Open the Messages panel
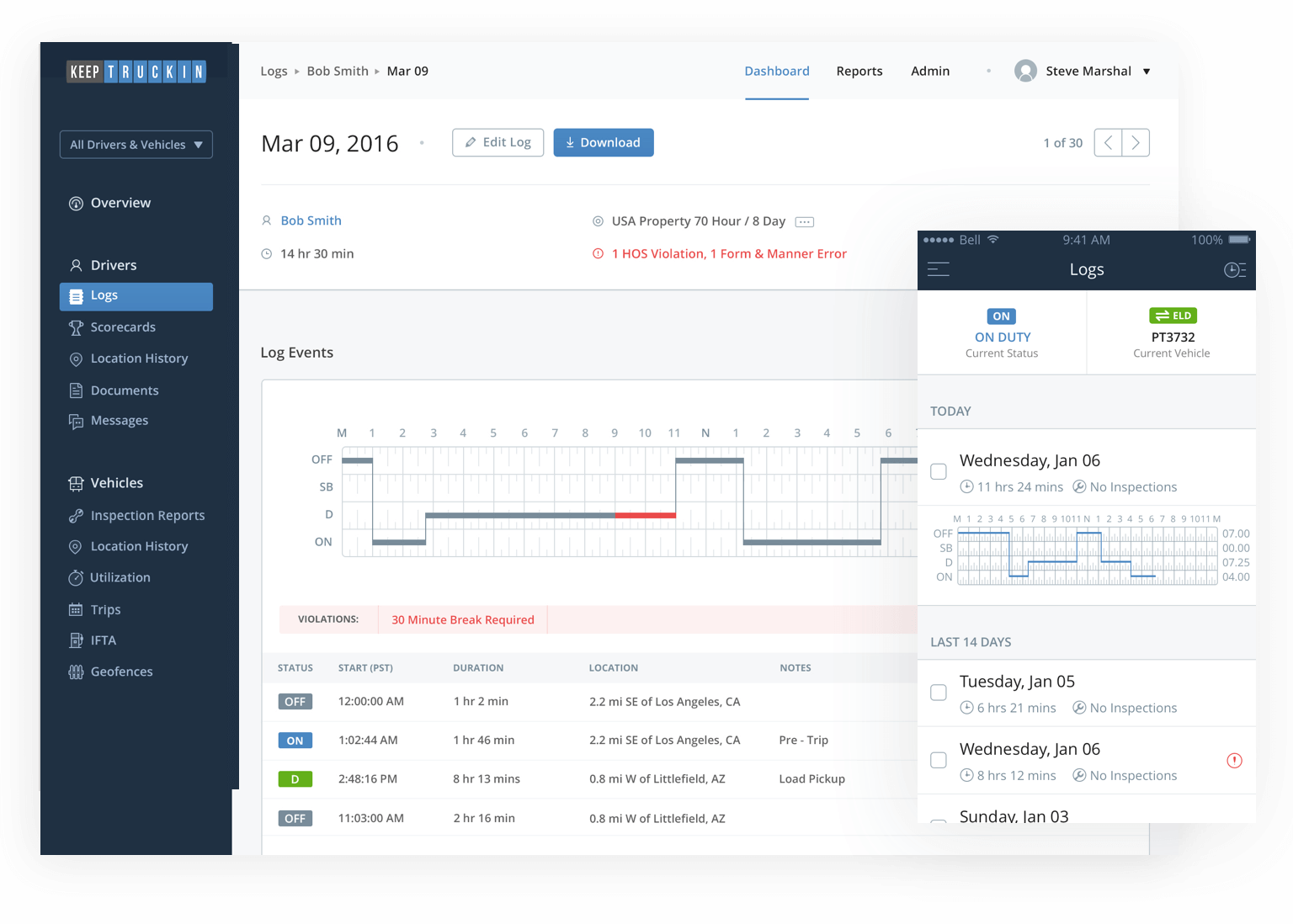This screenshot has width=1293, height=924. (x=120, y=420)
